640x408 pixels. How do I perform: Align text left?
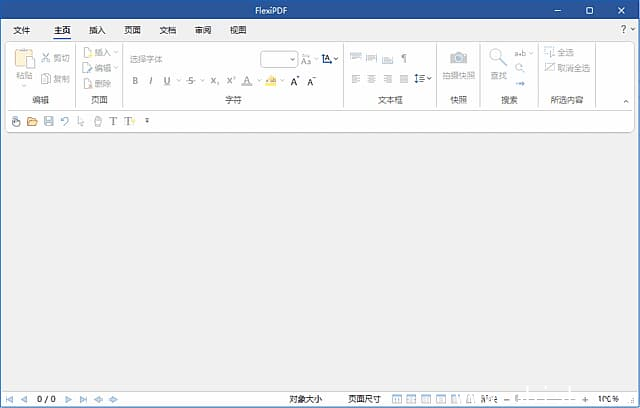356,79
